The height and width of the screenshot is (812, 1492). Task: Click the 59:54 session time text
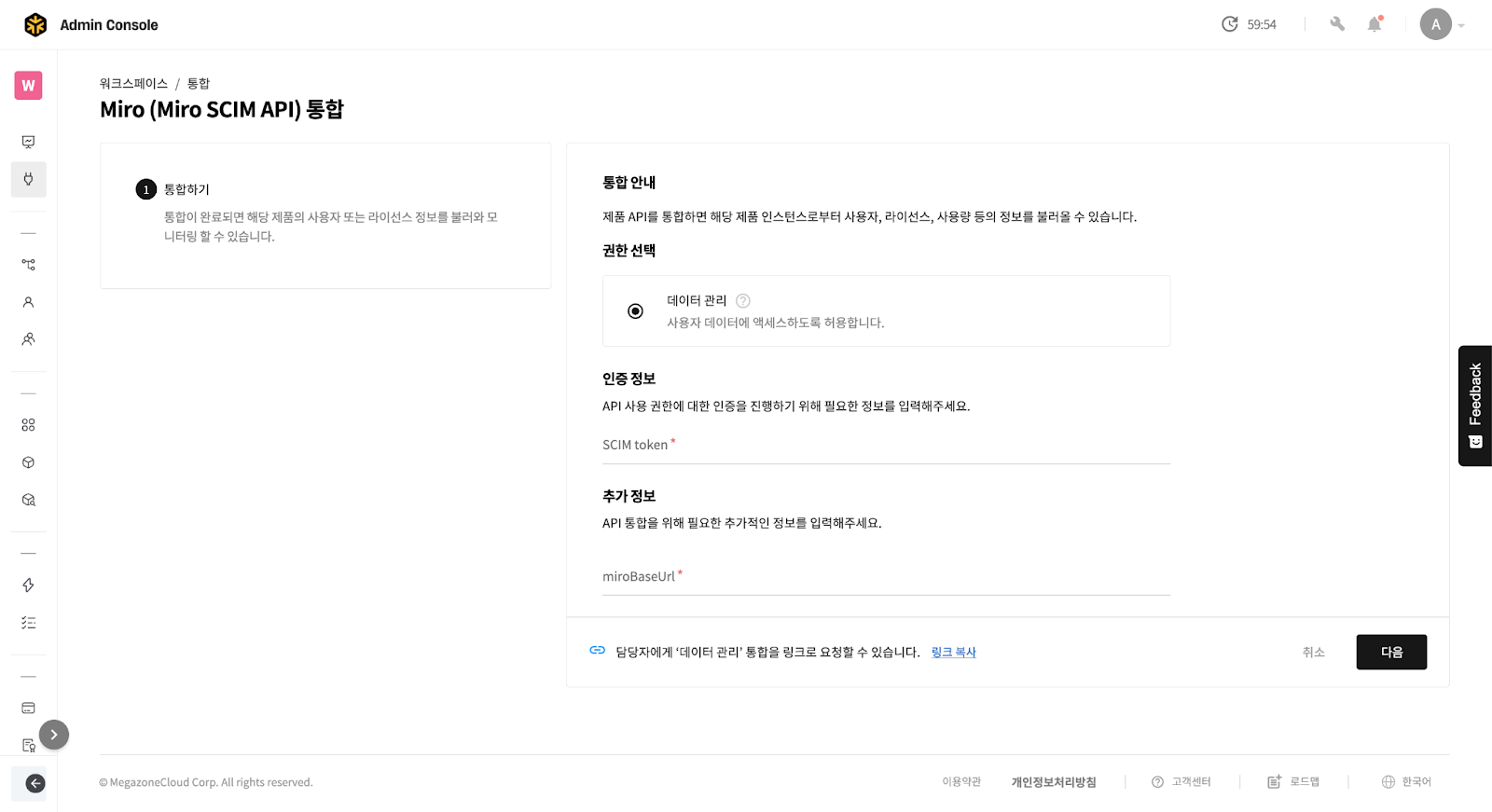coord(1262,25)
